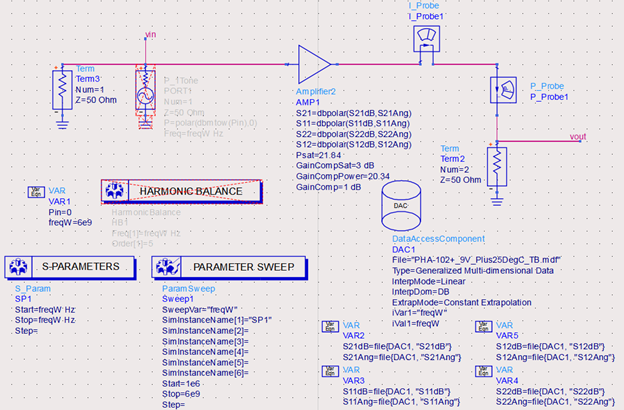Click the S21=dbpolar(S21dB,S21Ang) parameter

(x=353, y=113)
